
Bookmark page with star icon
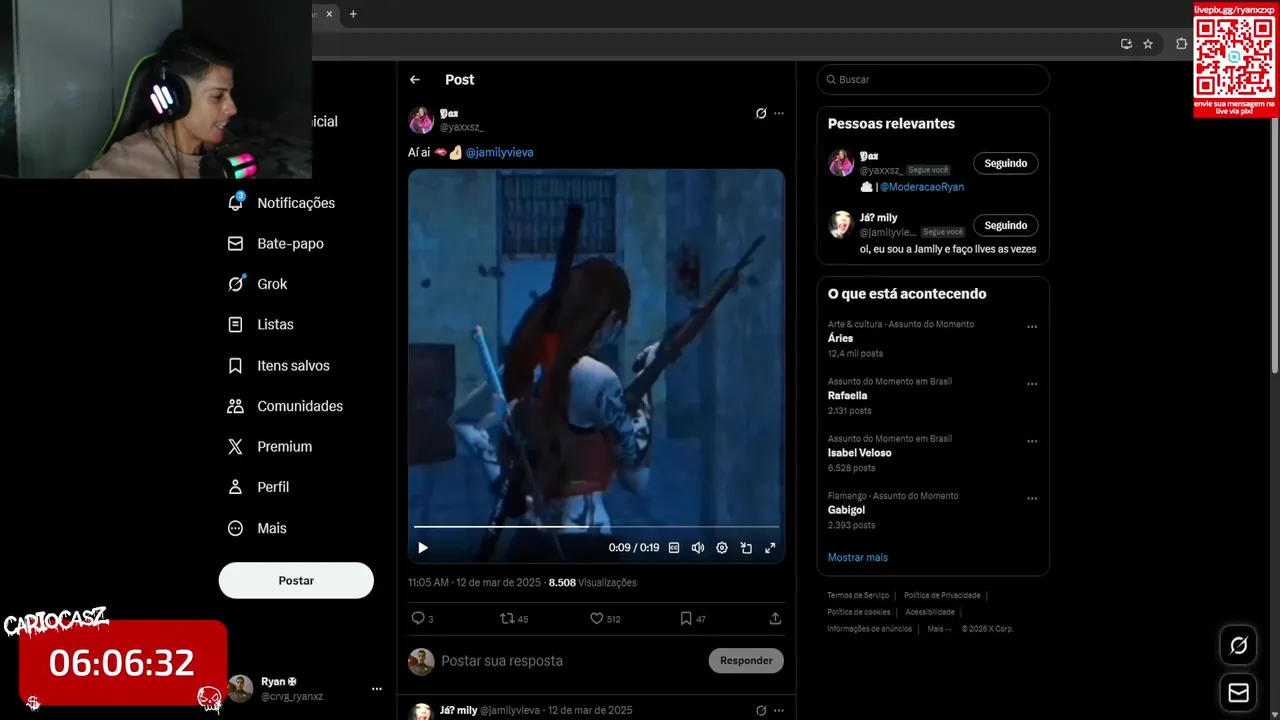coord(1148,44)
